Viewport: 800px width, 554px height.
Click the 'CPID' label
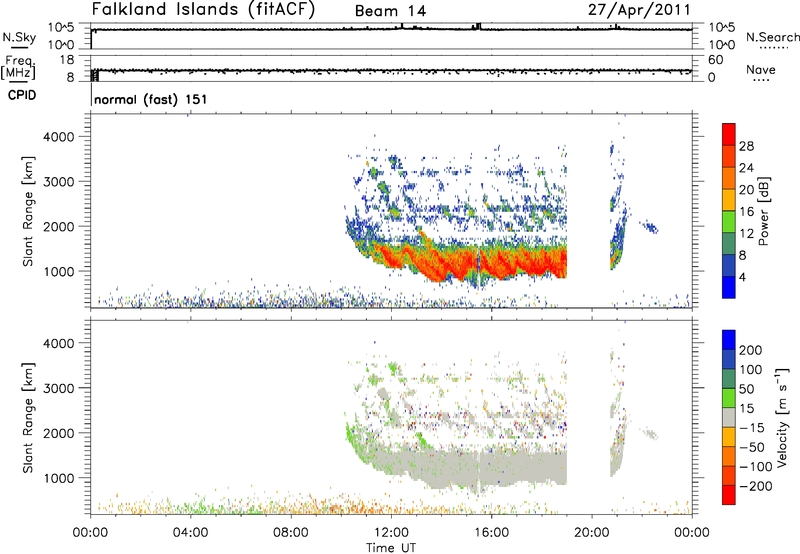22,95
